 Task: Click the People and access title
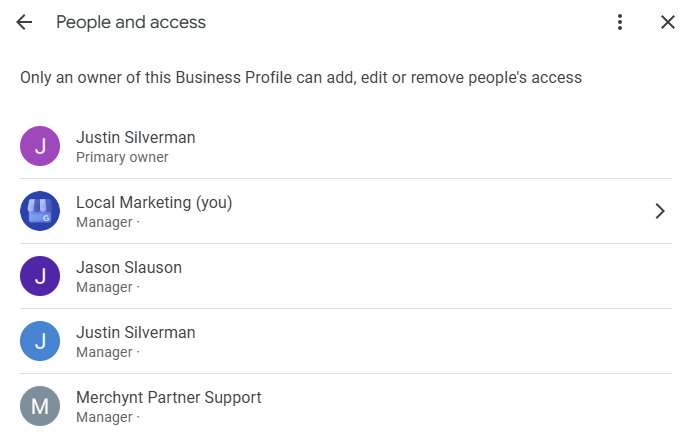pyautogui.click(x=131, y=22)
